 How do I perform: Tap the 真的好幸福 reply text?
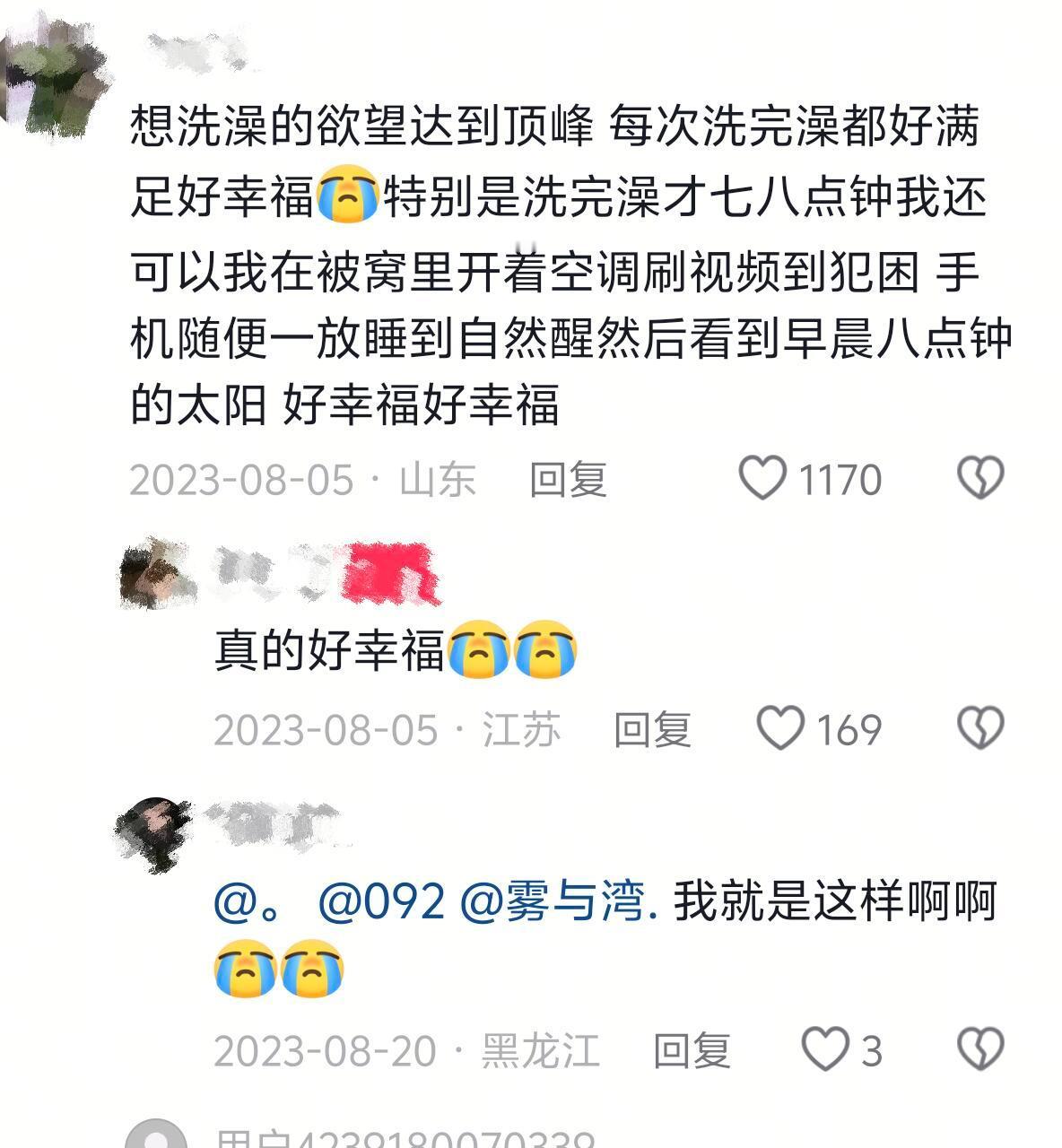point(396,649)
